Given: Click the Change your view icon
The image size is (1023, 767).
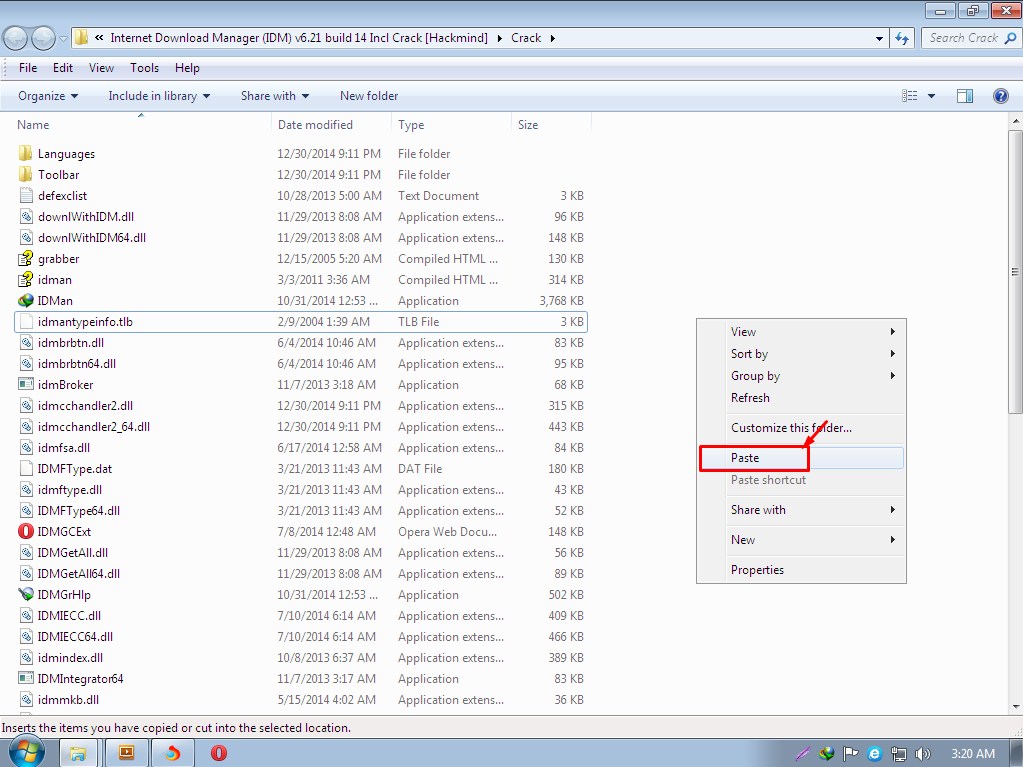Looking at the screenshot, I should click(x=909, y=96).
